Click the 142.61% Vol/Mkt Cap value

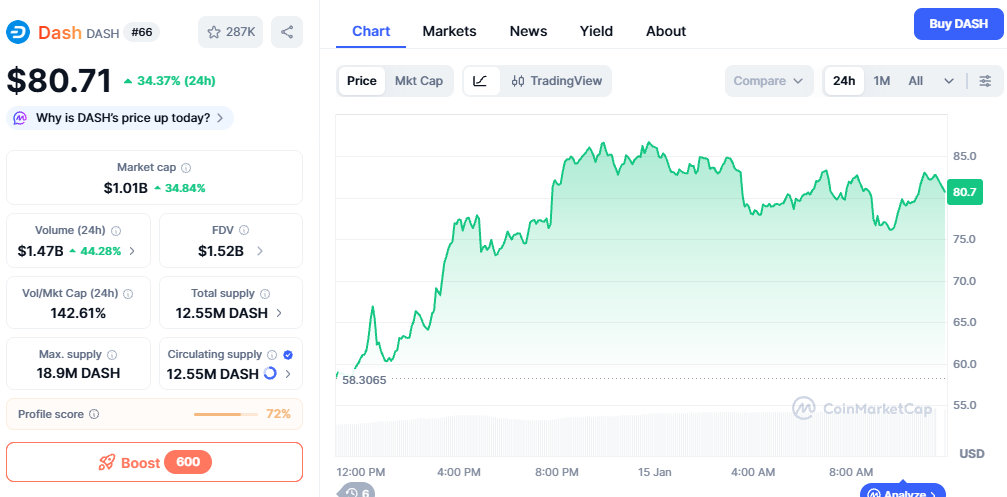[x=78, y=313]
